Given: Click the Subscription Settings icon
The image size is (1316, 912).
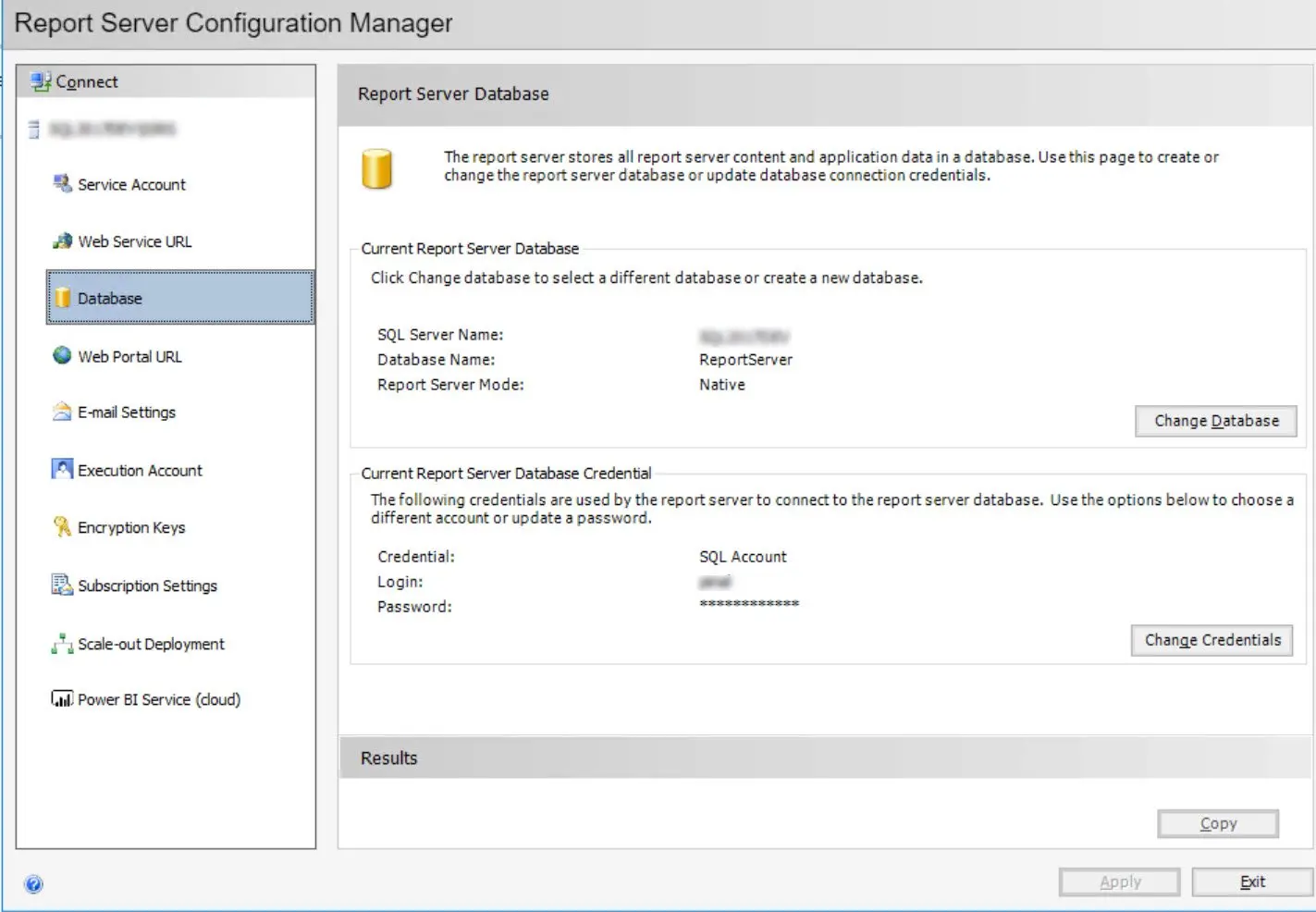Looking at the screenshot, I should (x=62, y=585).
